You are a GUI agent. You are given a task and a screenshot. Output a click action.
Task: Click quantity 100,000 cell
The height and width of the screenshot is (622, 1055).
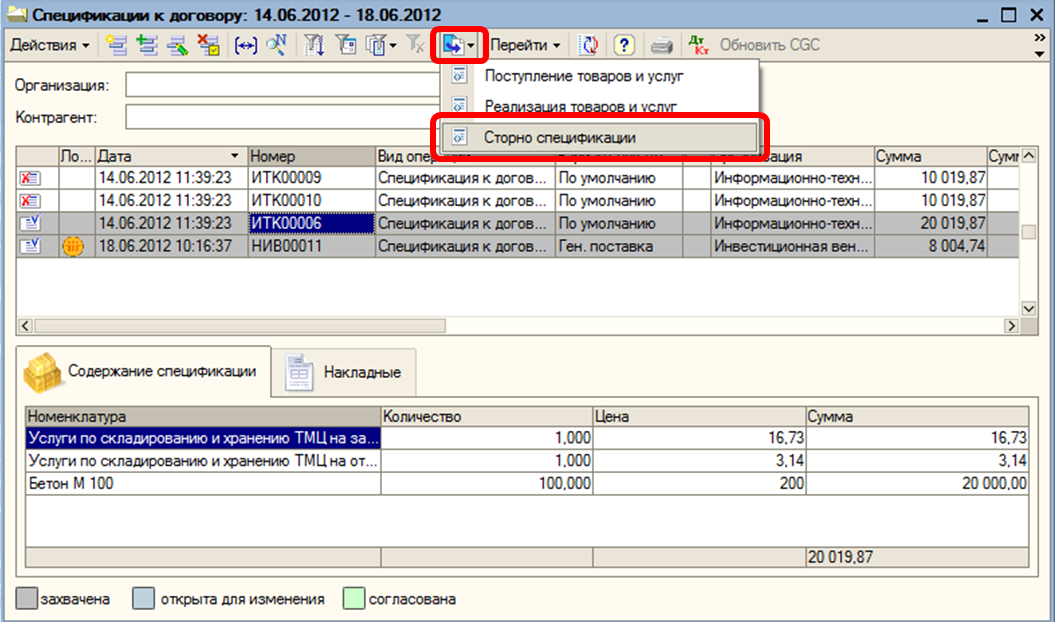pos(486,483)
